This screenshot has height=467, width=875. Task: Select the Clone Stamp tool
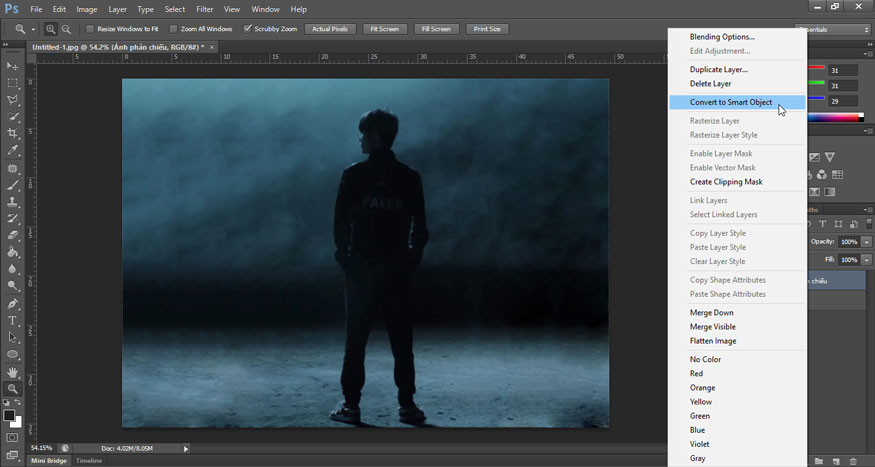[x=12, y=202]
